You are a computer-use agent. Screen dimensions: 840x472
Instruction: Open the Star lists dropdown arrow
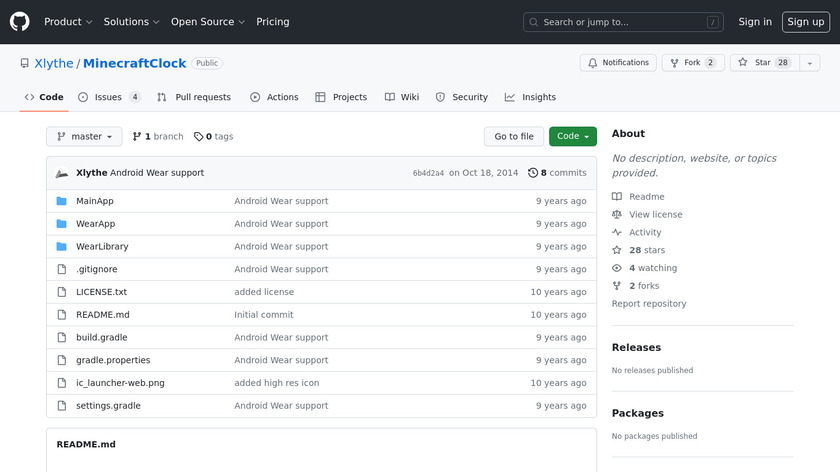pos(808,63)
